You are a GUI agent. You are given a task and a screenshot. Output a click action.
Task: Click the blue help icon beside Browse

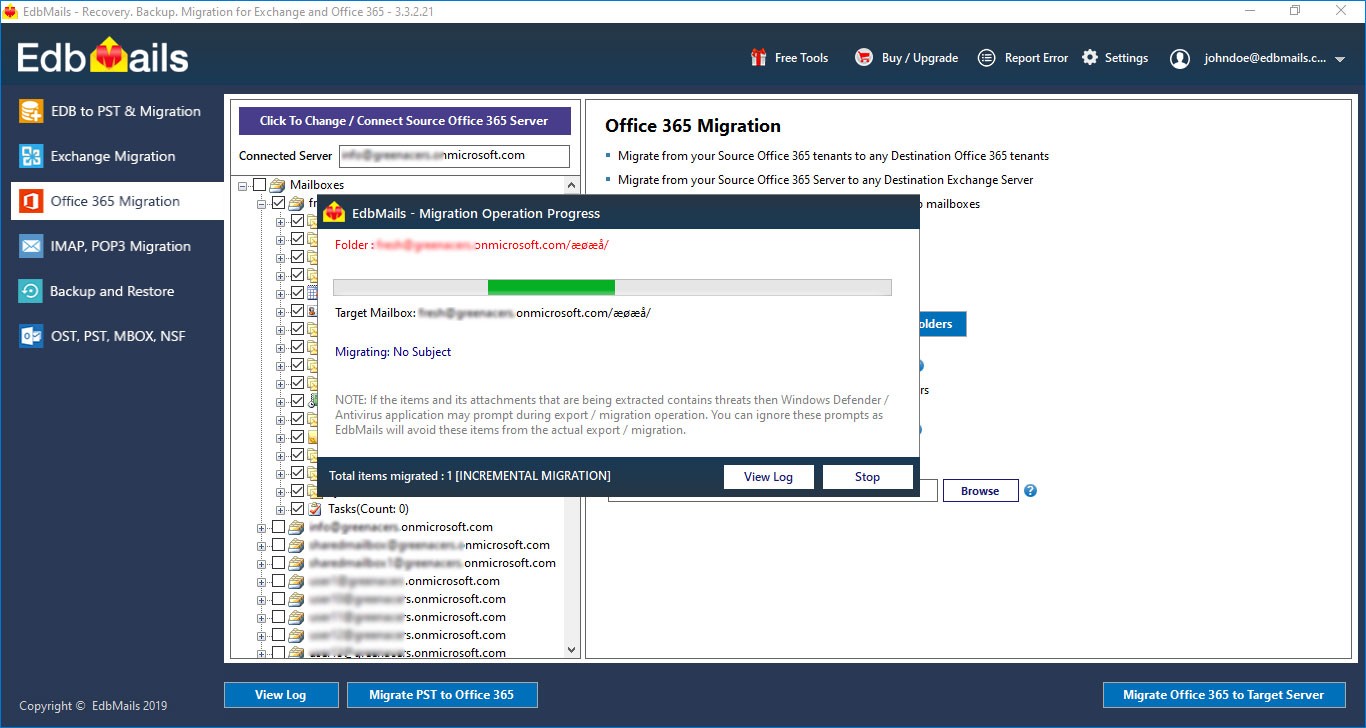coord(1030,491)
